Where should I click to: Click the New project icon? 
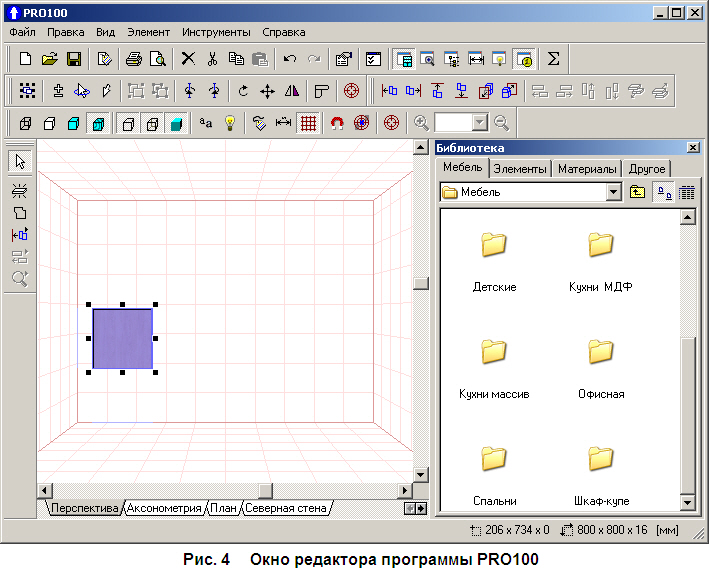pyautogui.click(x=26, y=59)
